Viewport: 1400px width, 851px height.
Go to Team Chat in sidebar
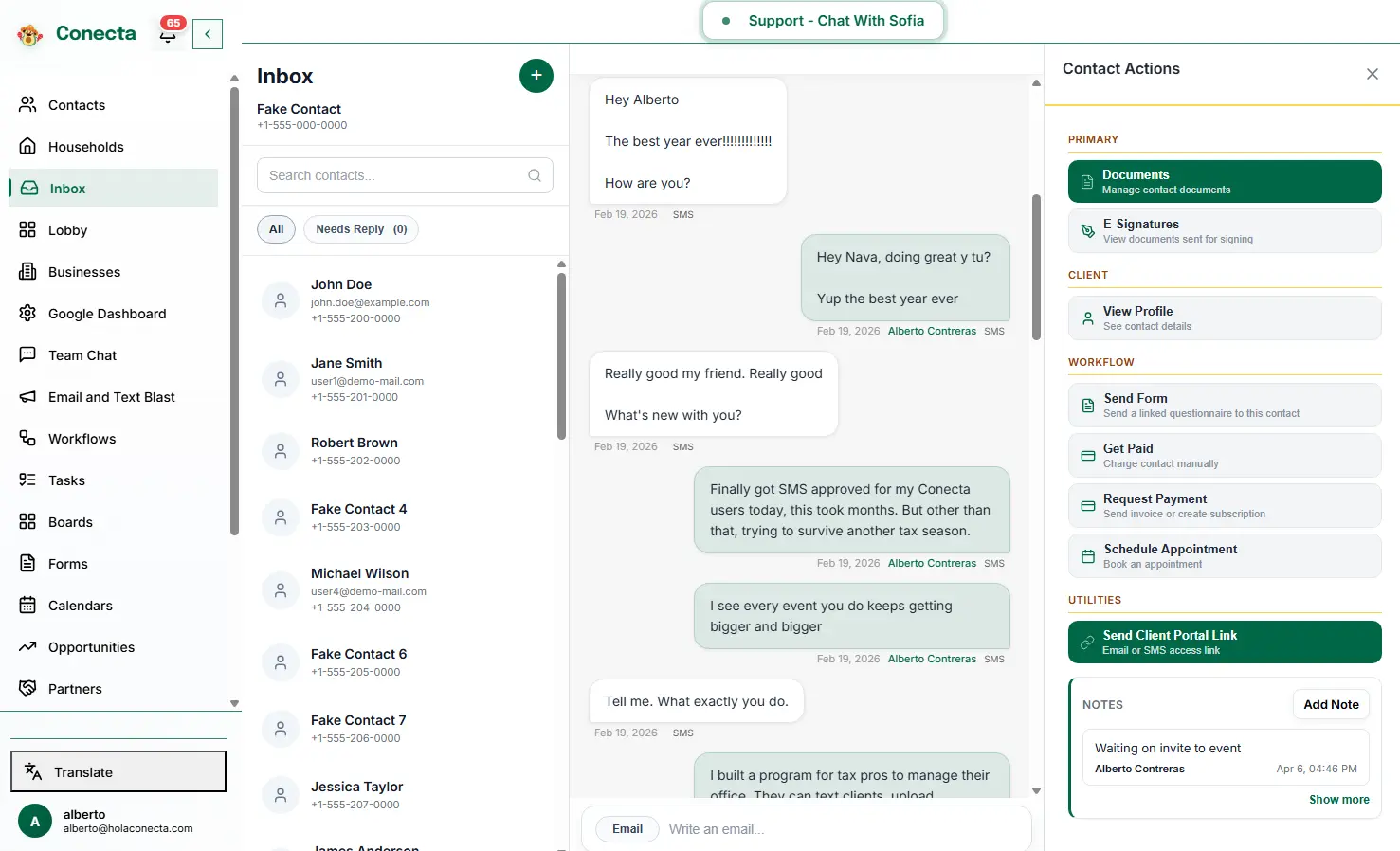[x=82, y=355]
